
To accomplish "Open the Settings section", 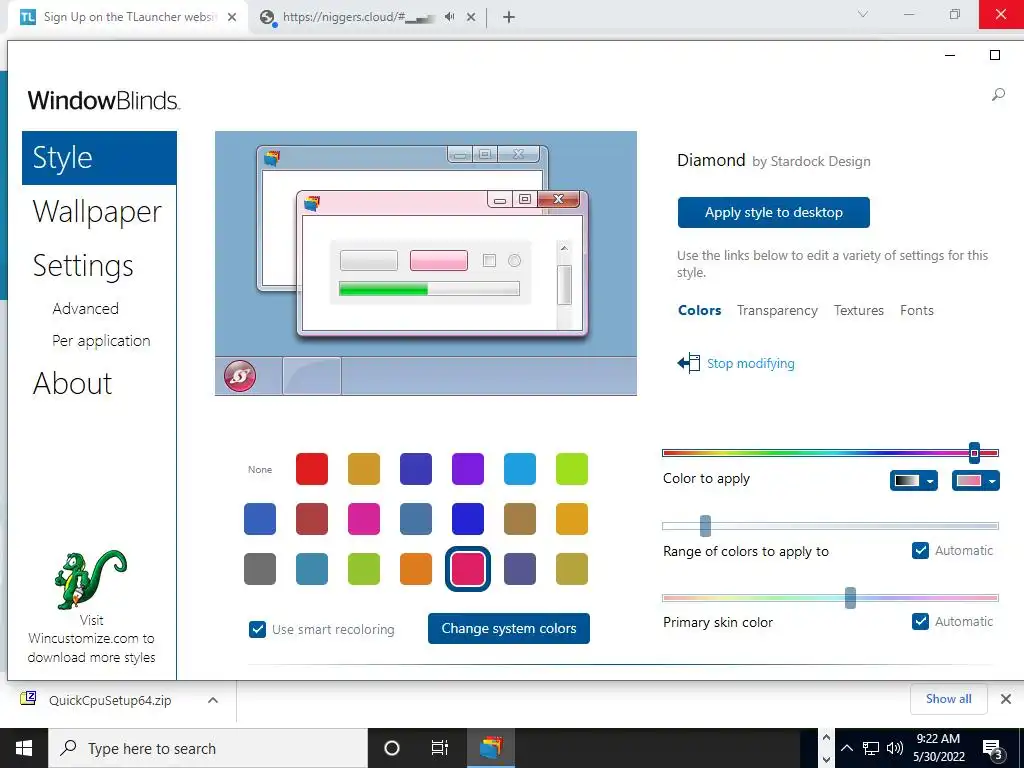I will 83,266.
